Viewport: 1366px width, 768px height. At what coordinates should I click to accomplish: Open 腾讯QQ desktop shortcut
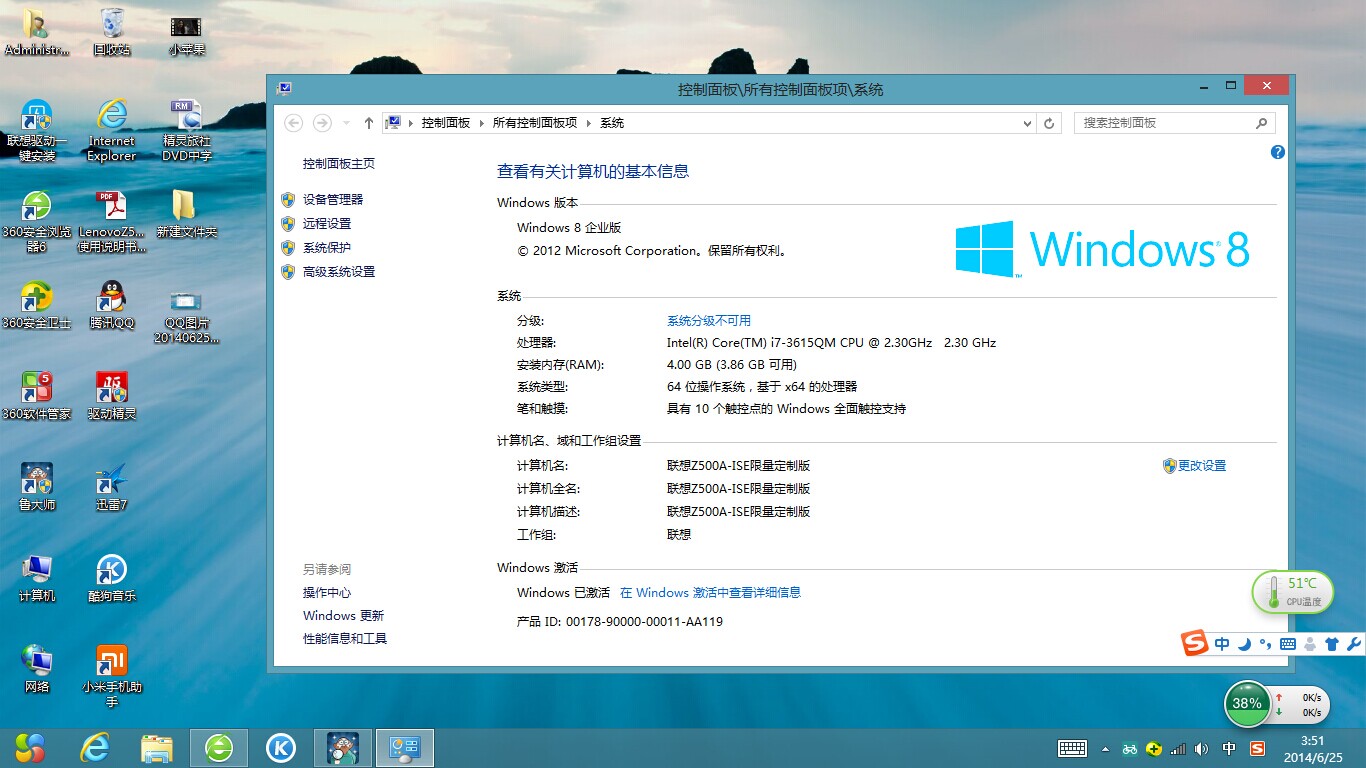tap(112, 305)
